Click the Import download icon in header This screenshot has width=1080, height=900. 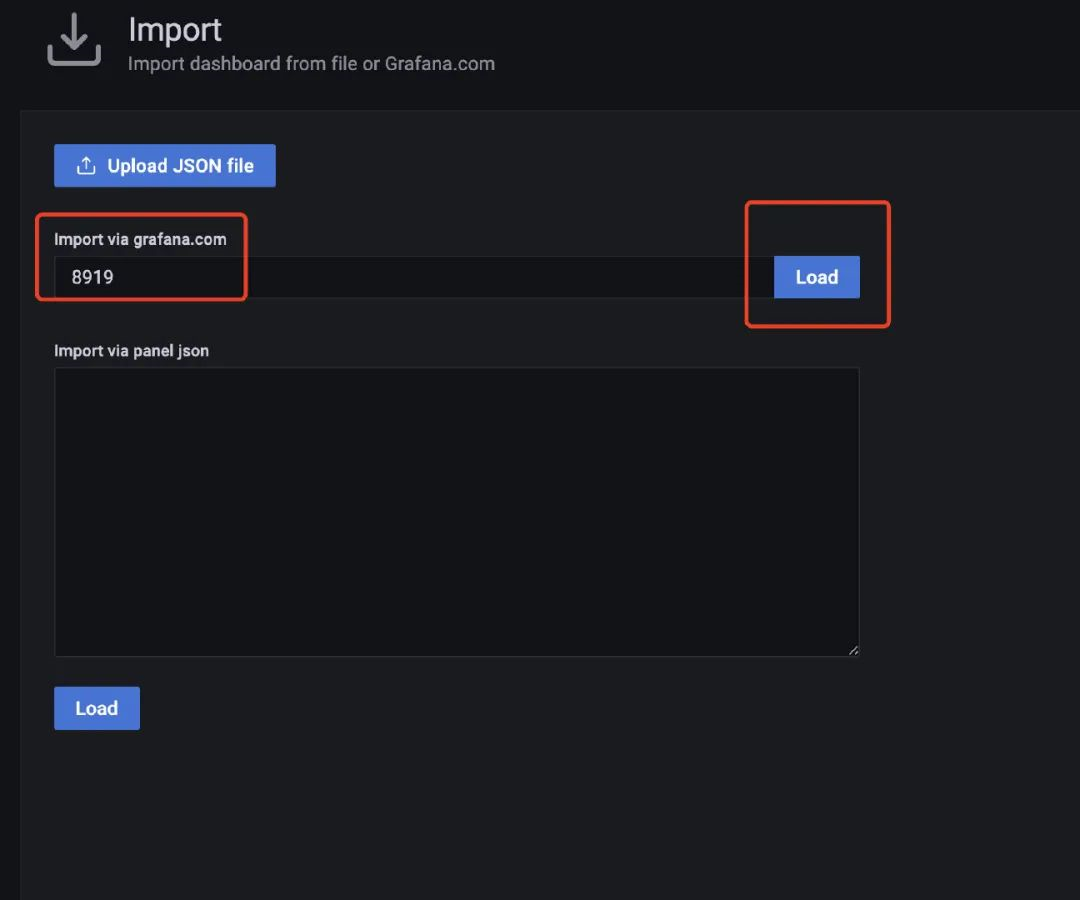pyautogui.click(x=74, y=42)
